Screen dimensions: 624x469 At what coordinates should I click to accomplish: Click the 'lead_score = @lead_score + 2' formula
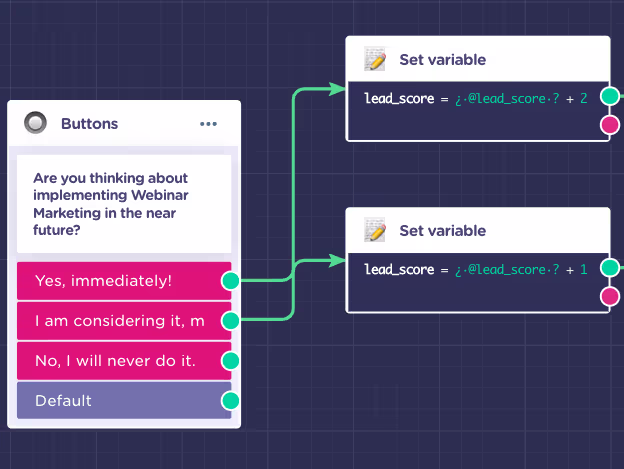476,99
